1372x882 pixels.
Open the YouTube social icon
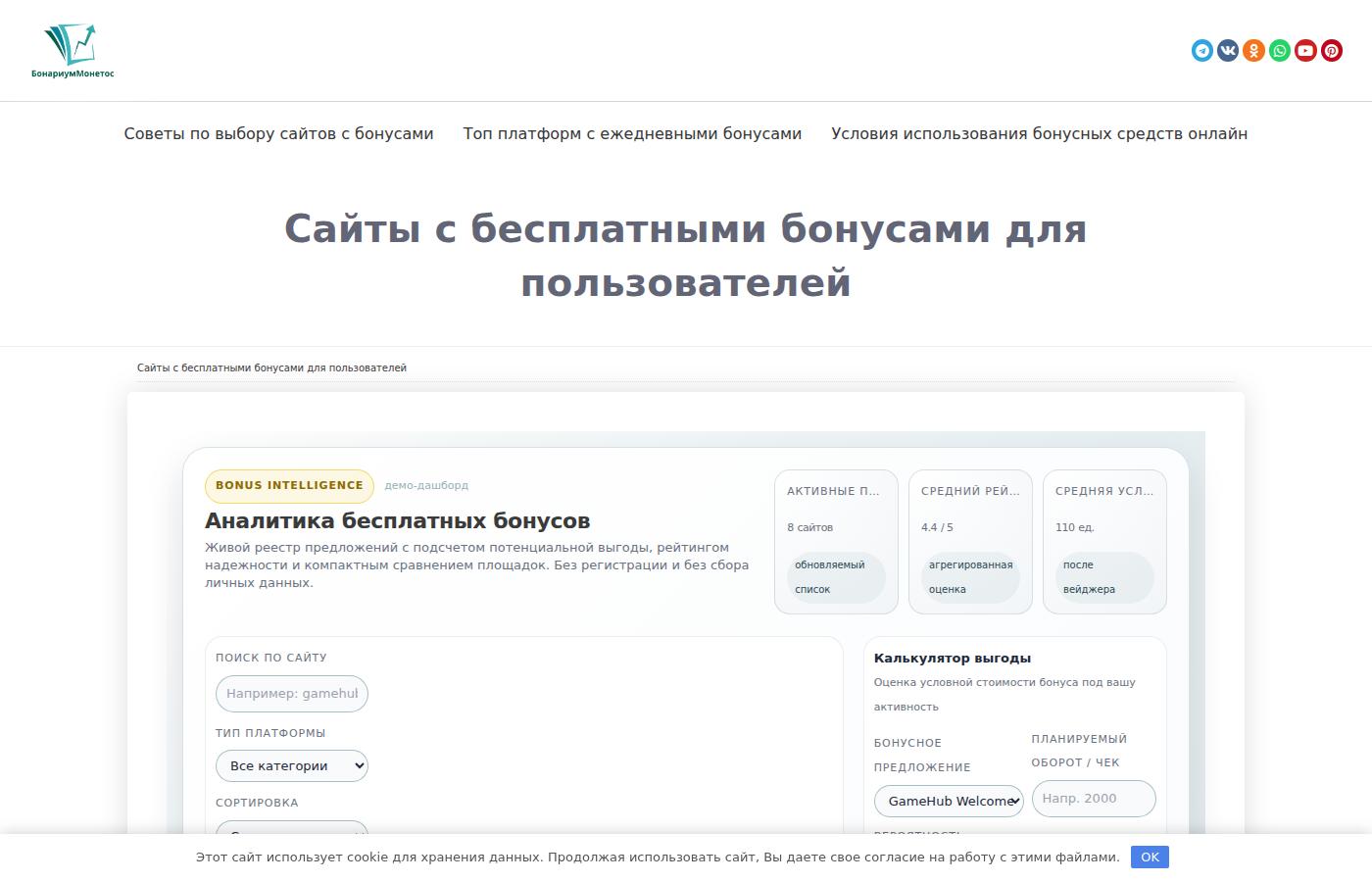(x=1305, y=51)
